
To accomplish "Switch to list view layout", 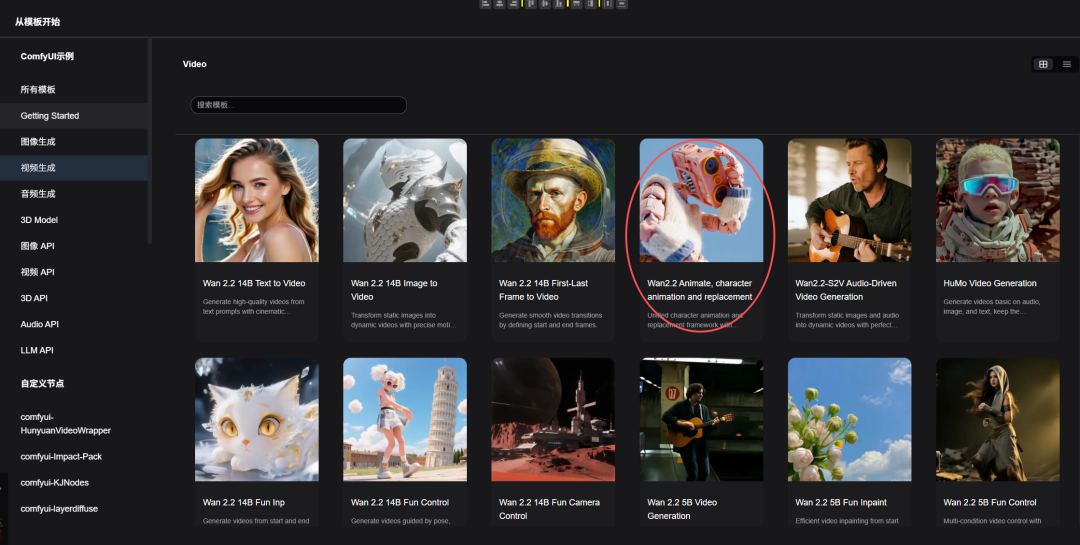I will [x=1067, y=64].
